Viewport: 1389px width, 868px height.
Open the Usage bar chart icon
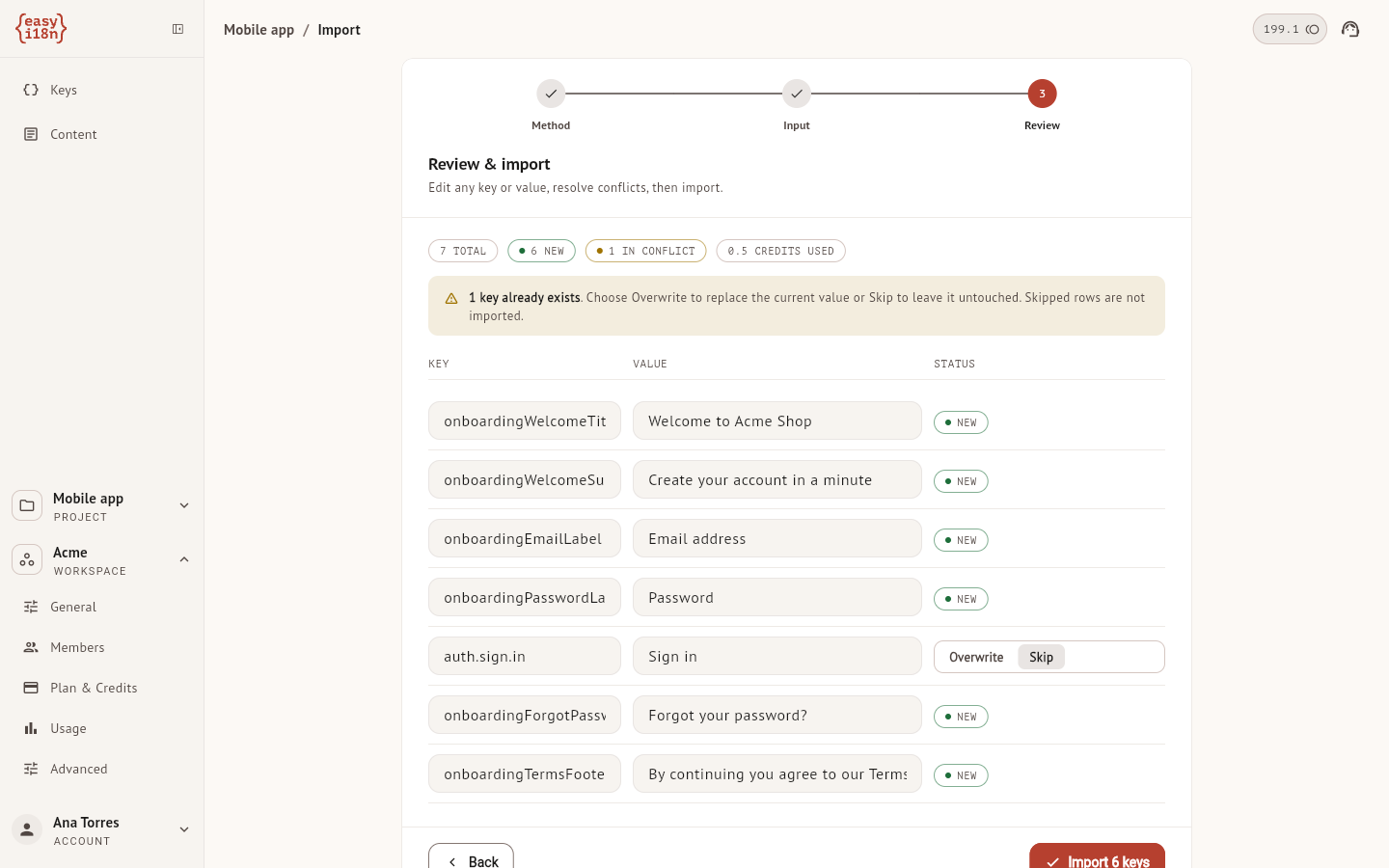(x=31, y=728)
